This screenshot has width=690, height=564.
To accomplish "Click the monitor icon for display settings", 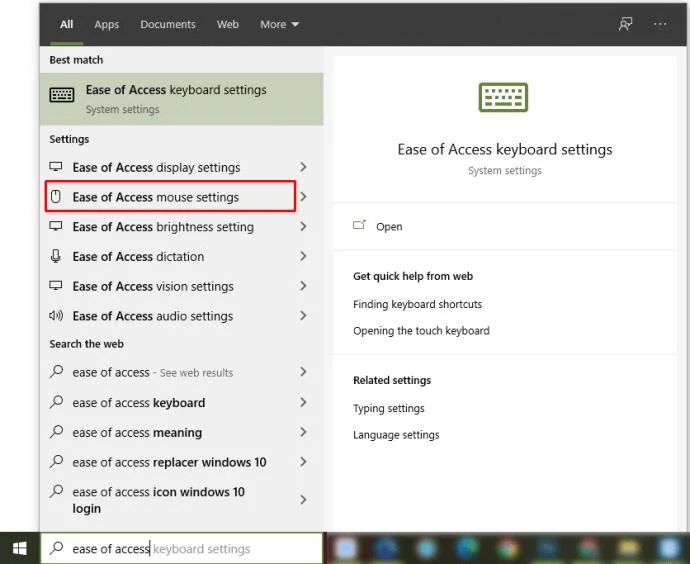I will [57, 167].
